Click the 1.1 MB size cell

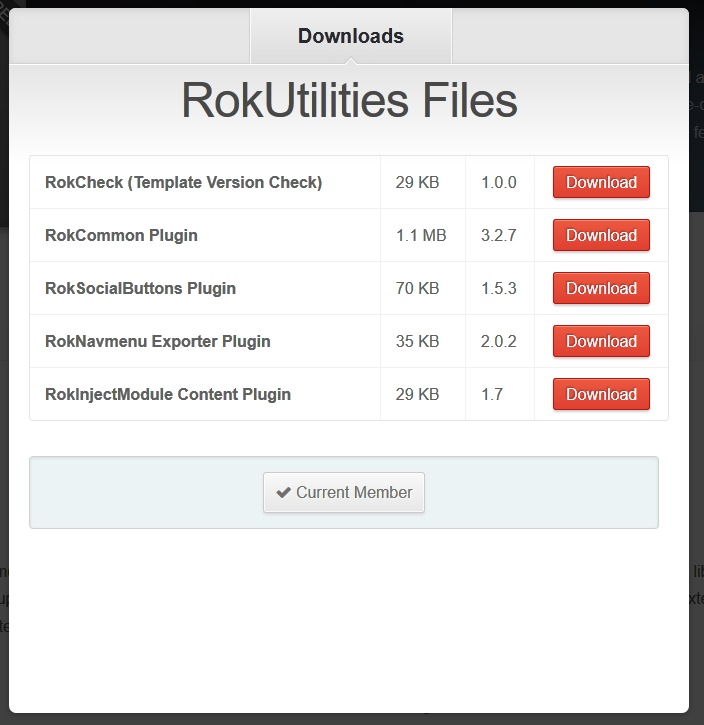click(422, 235)
